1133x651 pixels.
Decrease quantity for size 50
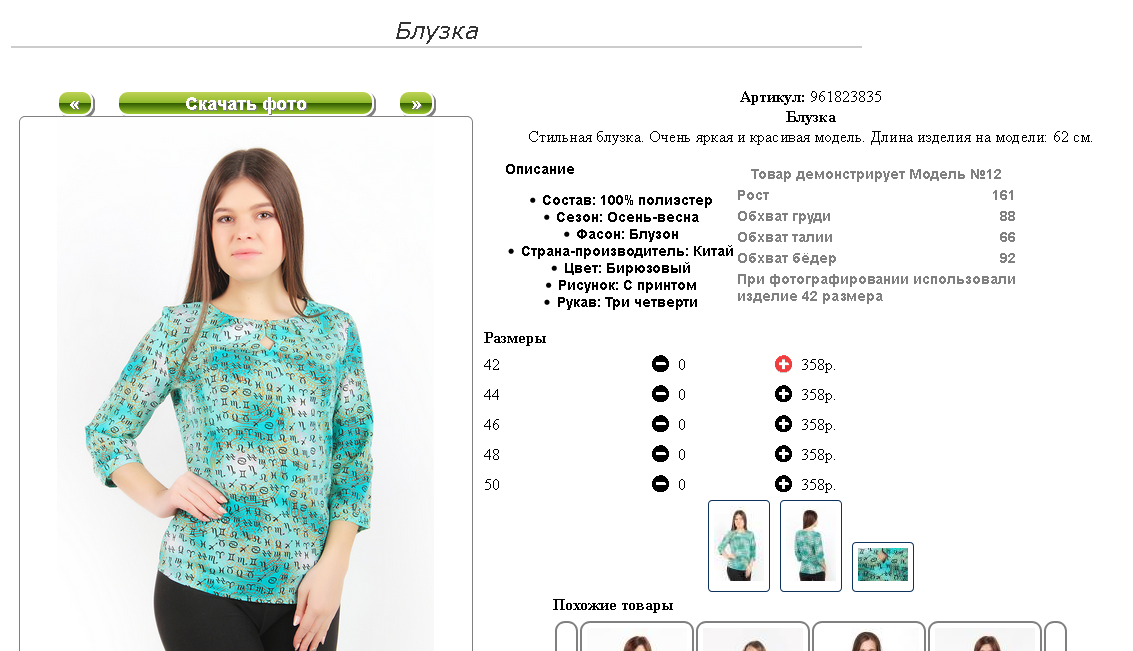(660, 484)
